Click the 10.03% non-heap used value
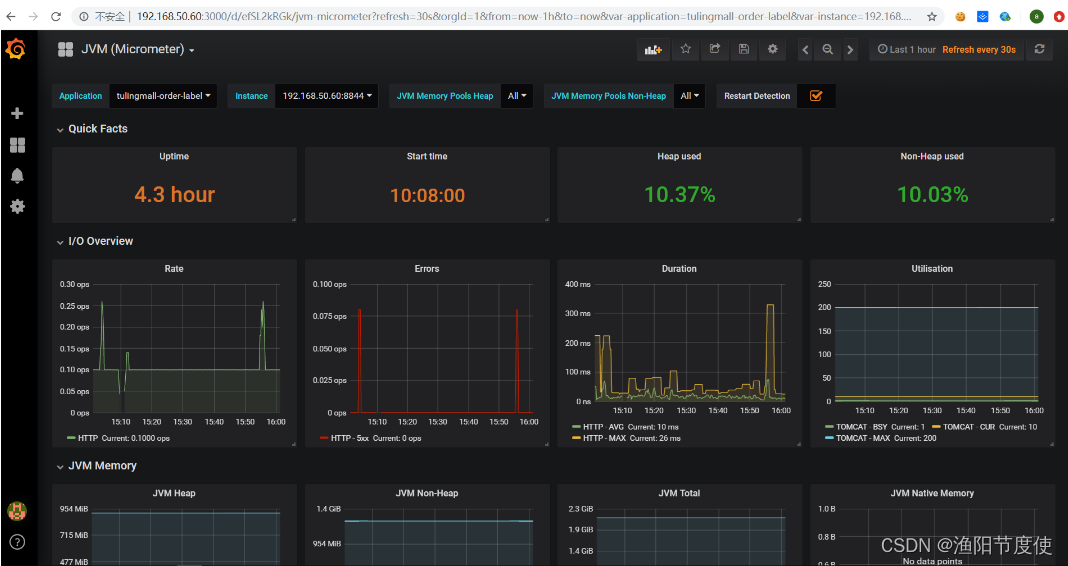 coord(932,195)
